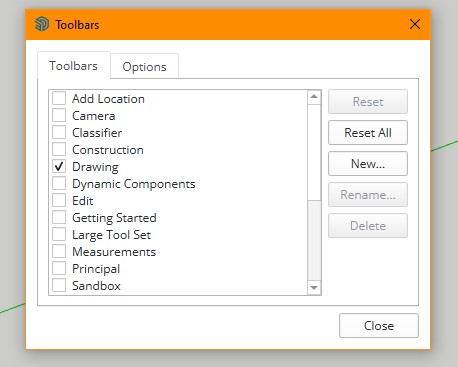Open the New... toolbar dialog

point(368,164)
